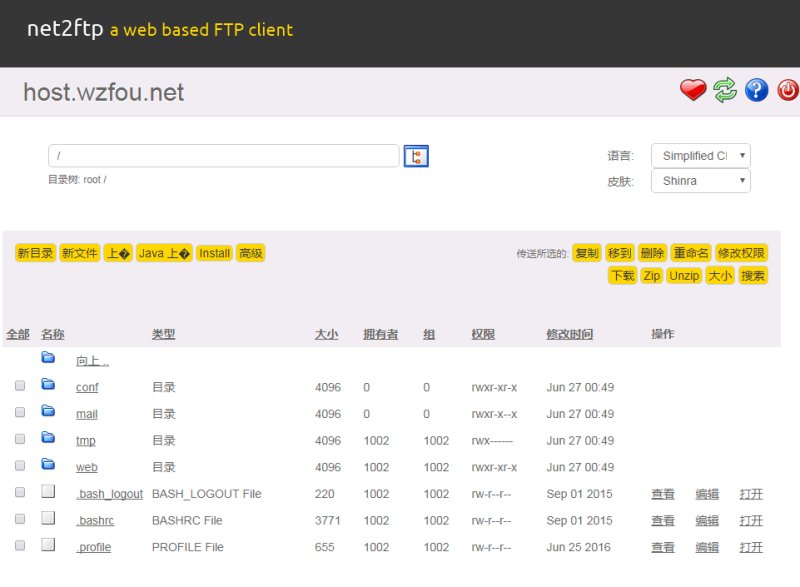
Task: Open the tmp directory link
Action: tap(86, 441)
